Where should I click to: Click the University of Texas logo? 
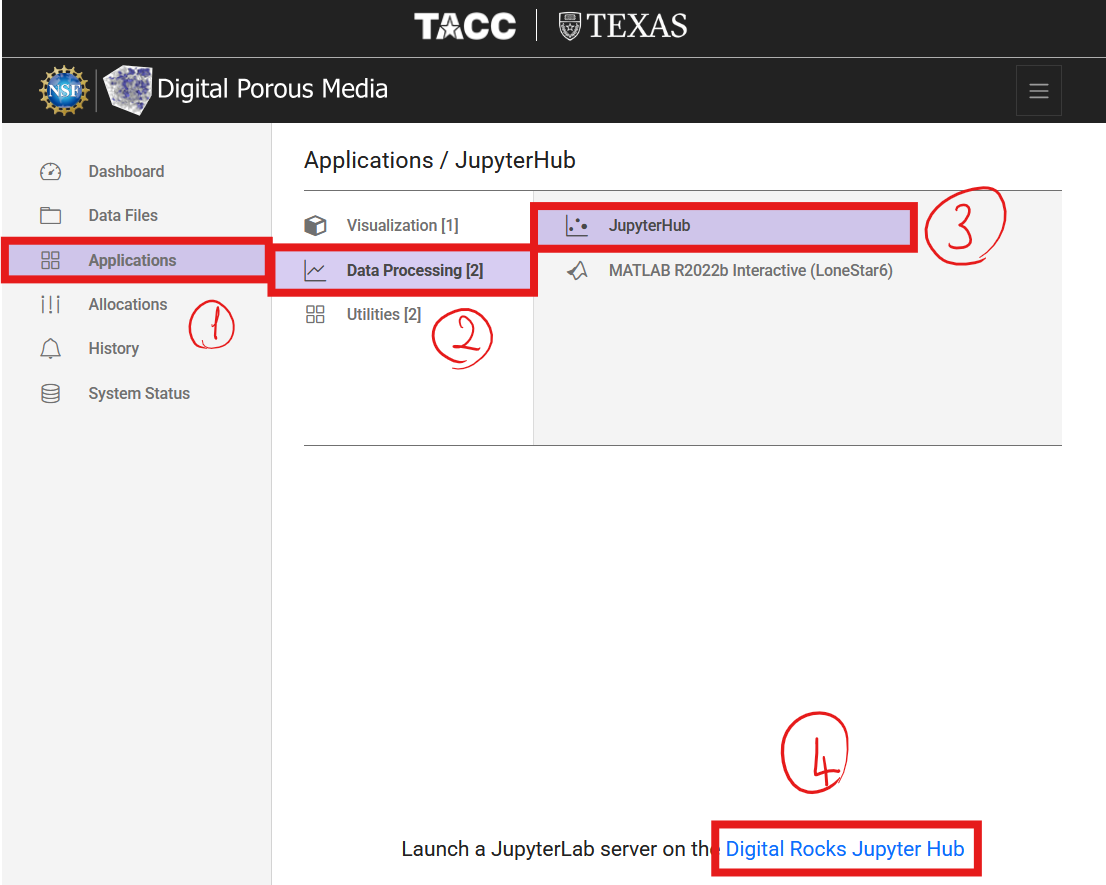pyautogui.click(x=623, y=26)
